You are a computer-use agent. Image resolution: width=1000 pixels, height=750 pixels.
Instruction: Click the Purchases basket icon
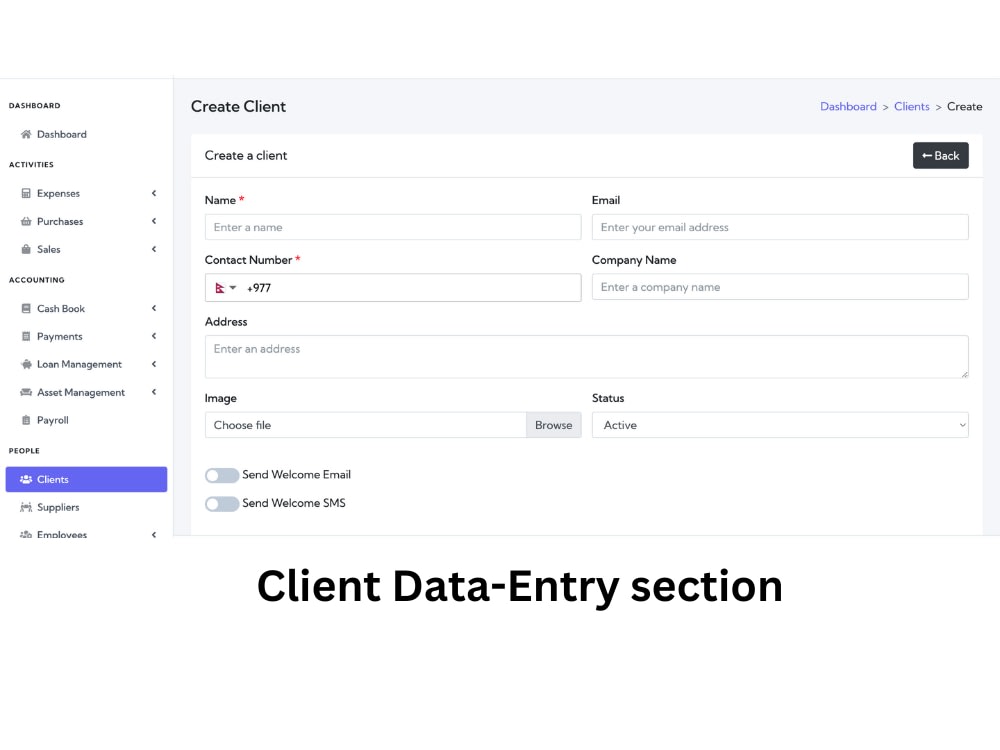26,221
